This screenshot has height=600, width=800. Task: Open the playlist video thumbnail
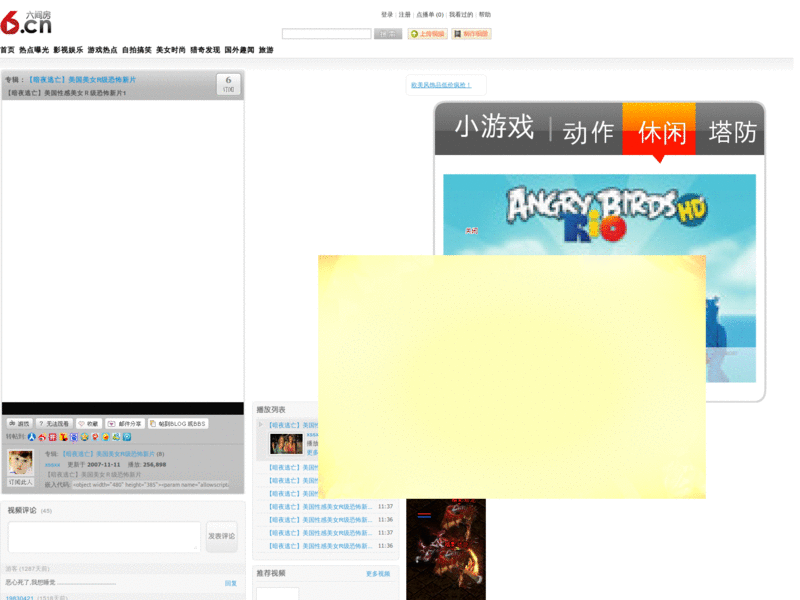point(286,444)
